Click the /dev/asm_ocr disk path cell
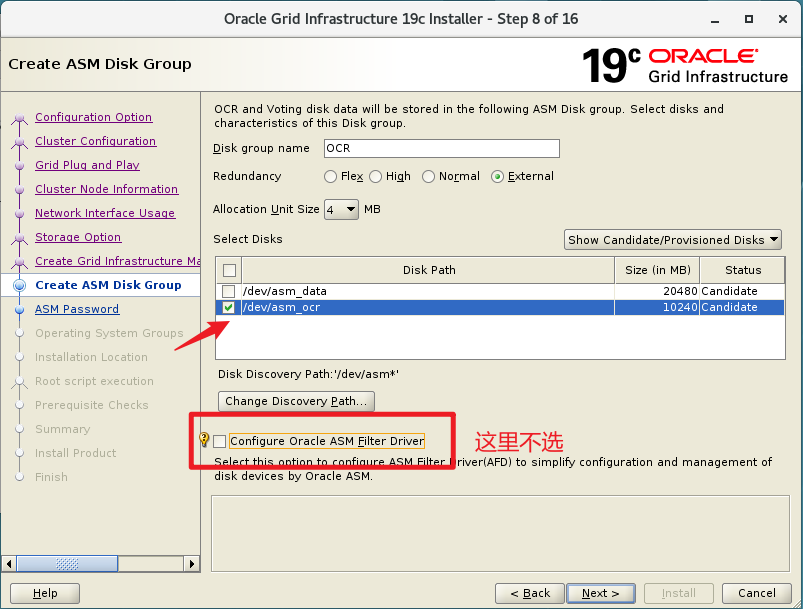Screen dimensions: 803x609 pyautogui.click(x=428, y=307)
